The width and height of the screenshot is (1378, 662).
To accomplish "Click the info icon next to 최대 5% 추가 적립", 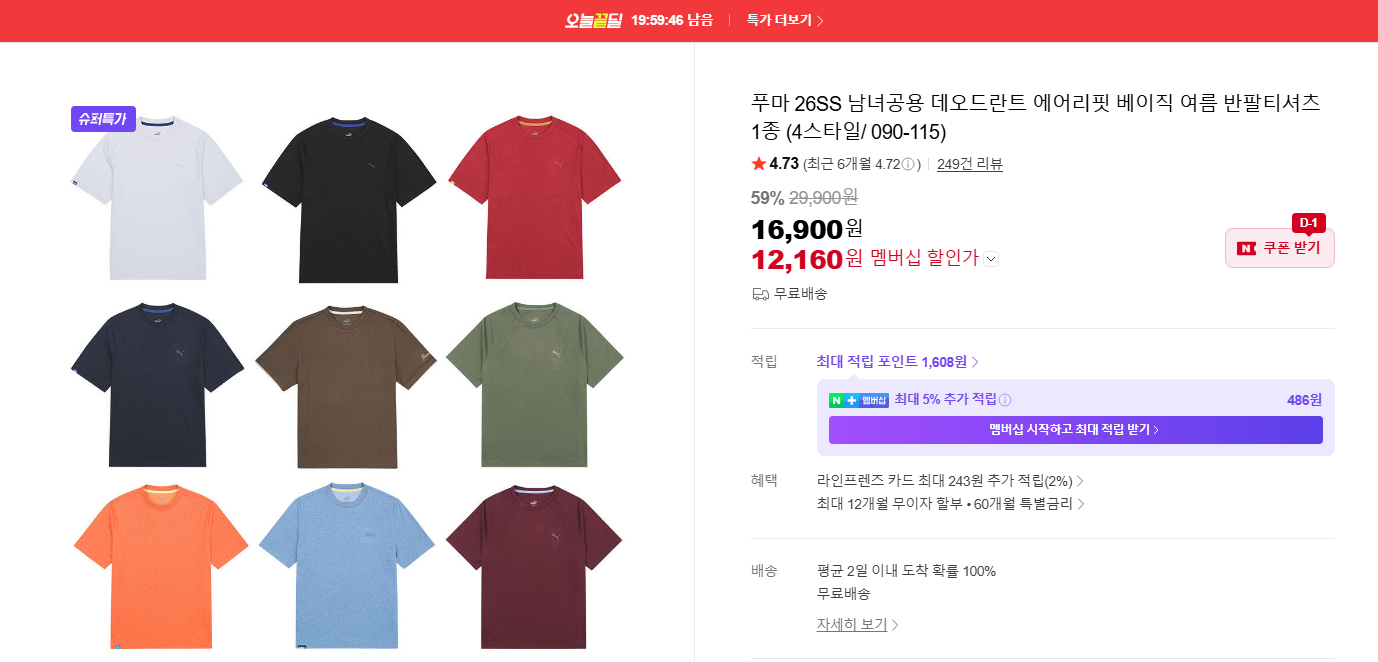I will (x=1005, y=400).
